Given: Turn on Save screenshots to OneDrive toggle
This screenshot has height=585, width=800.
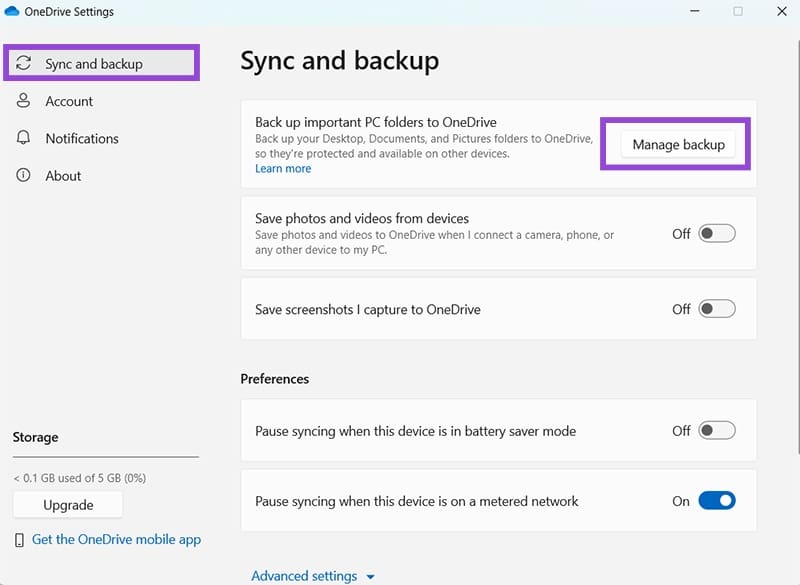Looking at the screenshot, I should tap(716, 309).
